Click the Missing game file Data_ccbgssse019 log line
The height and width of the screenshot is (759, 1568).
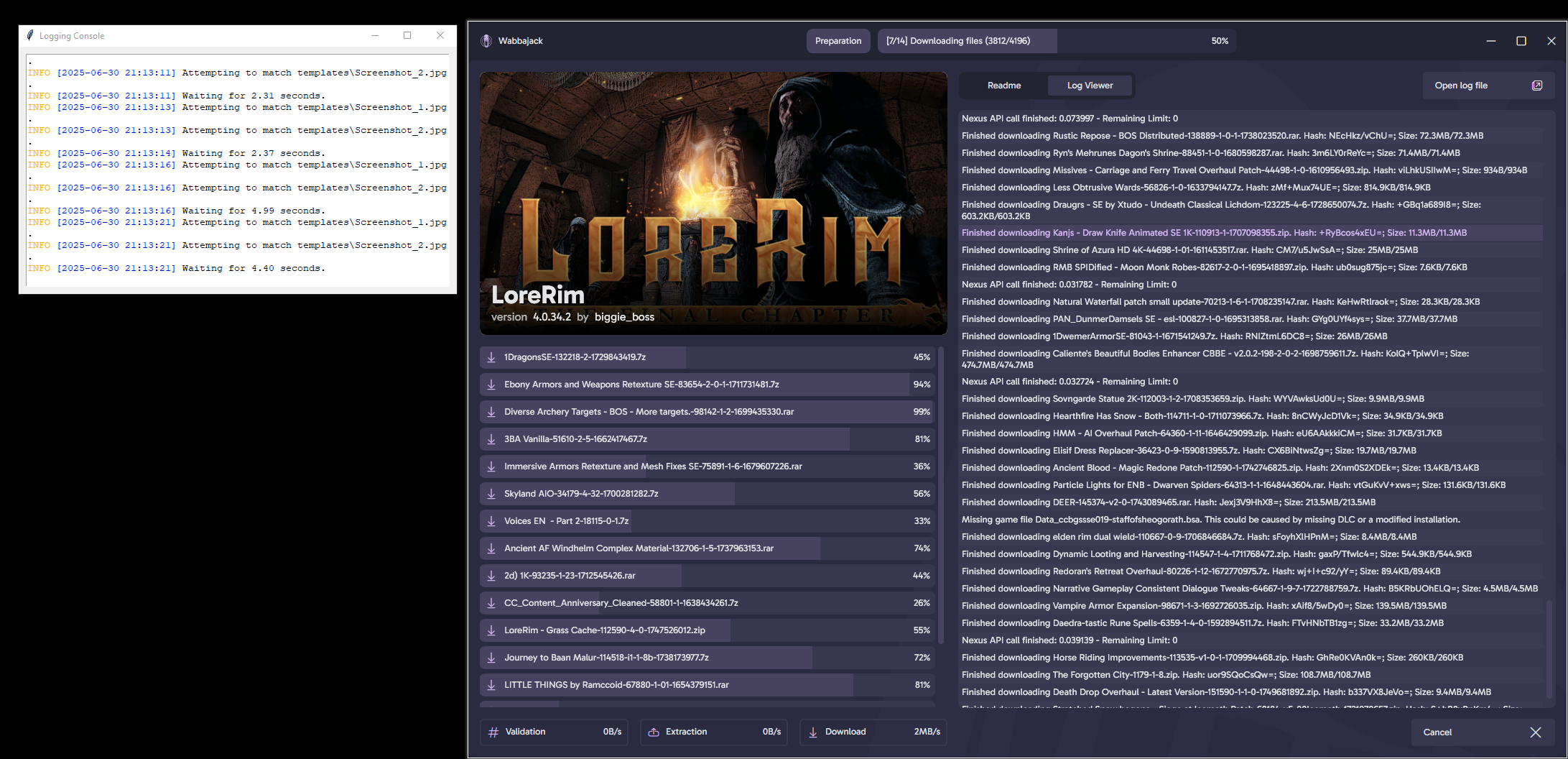(x=1211, y=520)
